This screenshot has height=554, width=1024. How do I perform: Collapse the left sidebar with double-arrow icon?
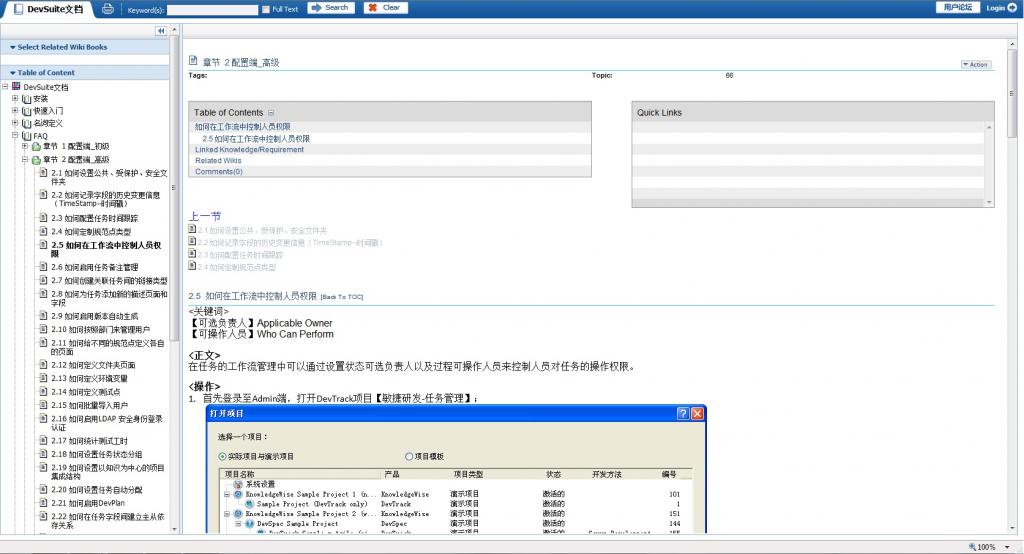(x=160, y=31)
